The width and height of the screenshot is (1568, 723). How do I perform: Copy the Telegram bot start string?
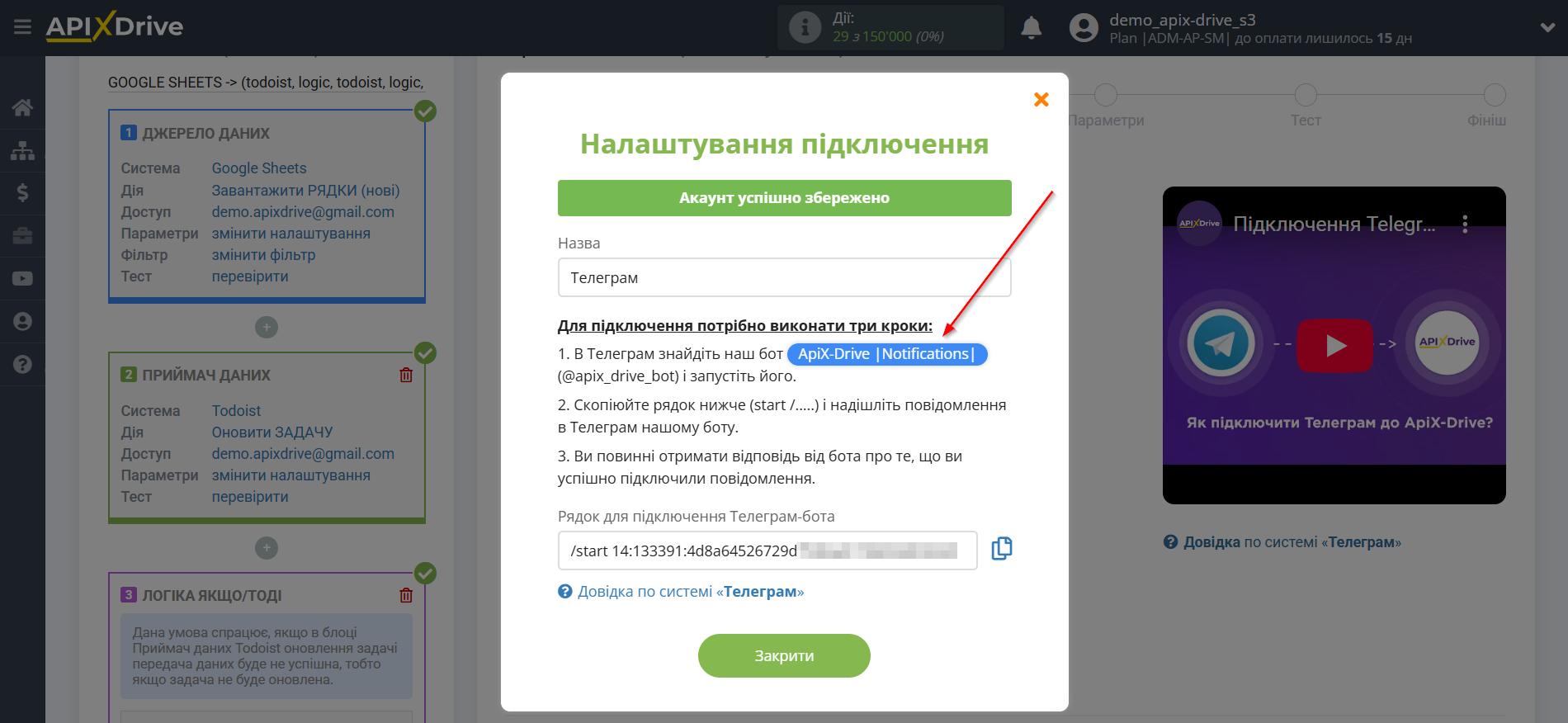1002,549
